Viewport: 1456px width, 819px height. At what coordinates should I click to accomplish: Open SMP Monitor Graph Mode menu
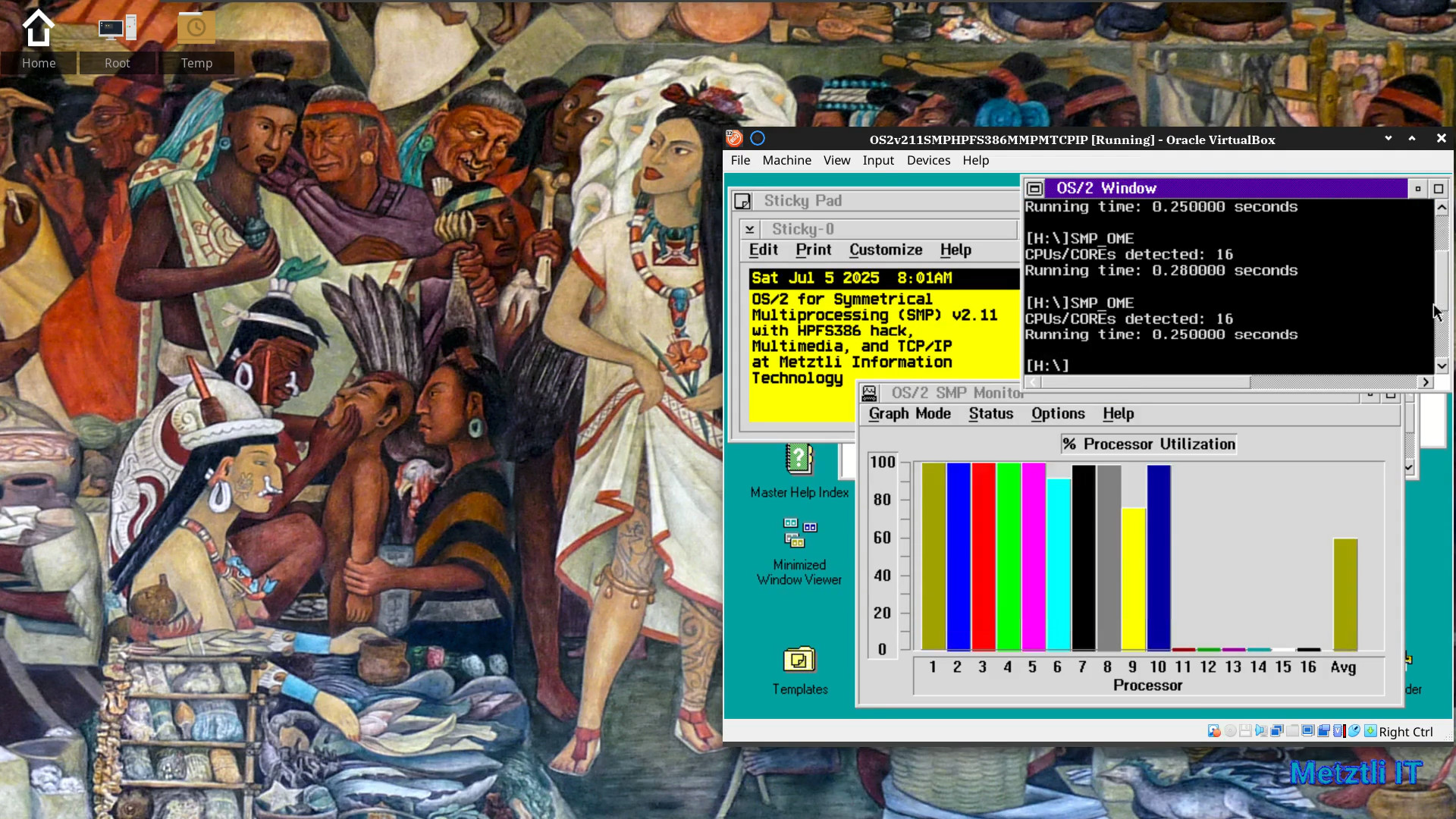[x=909, y=413]
